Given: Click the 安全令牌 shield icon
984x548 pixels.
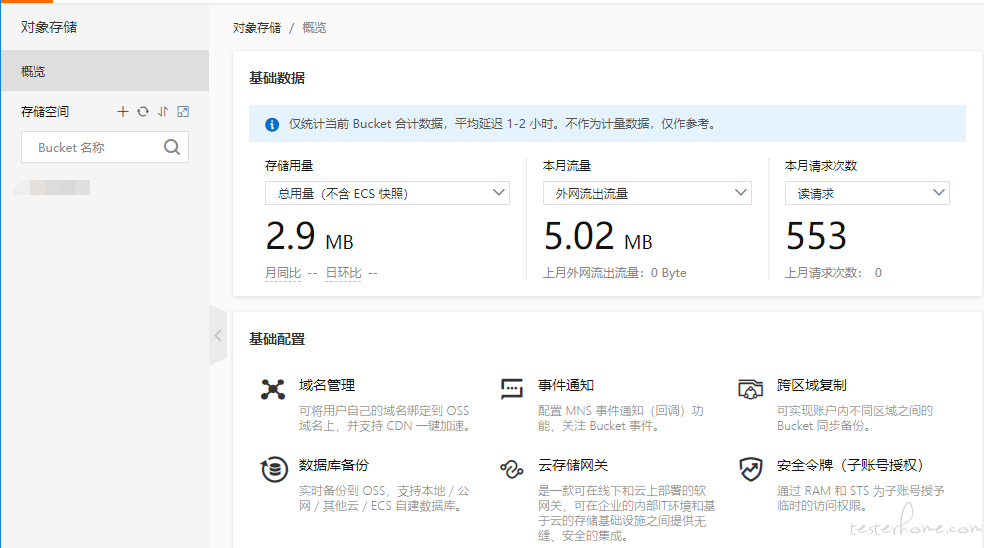Looking at the screenshot, I should 751,469.
